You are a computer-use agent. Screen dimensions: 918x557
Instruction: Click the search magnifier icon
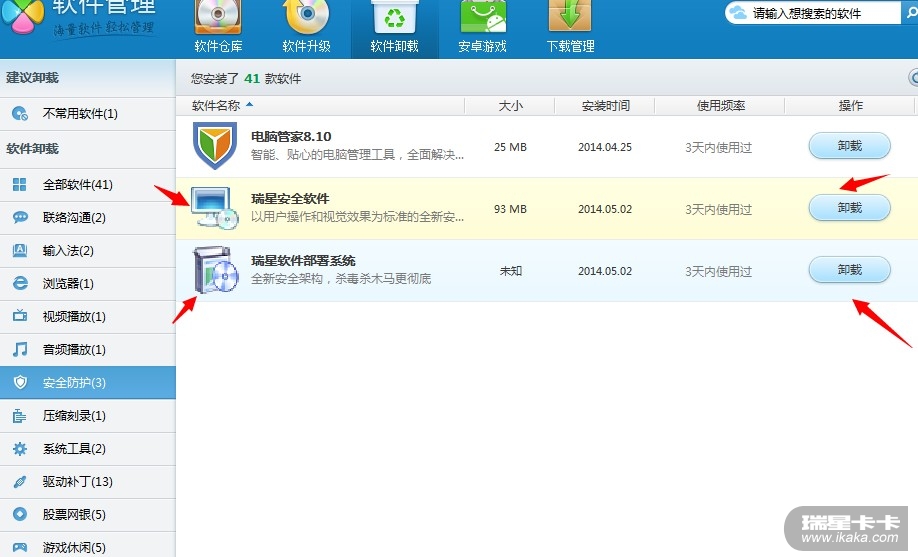click(x=912, y=12)
